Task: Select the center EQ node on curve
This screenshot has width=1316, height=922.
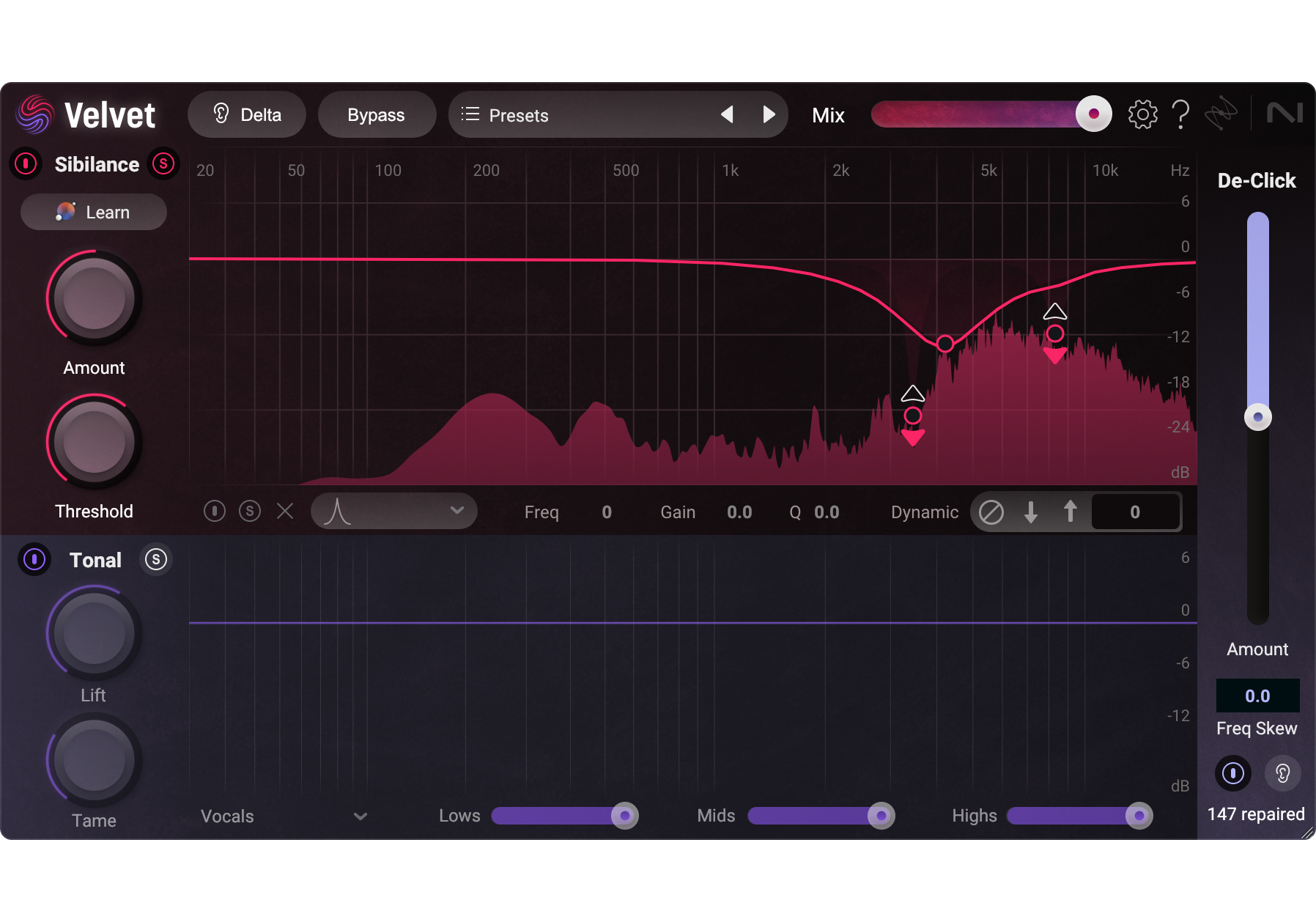Action: 945,343
